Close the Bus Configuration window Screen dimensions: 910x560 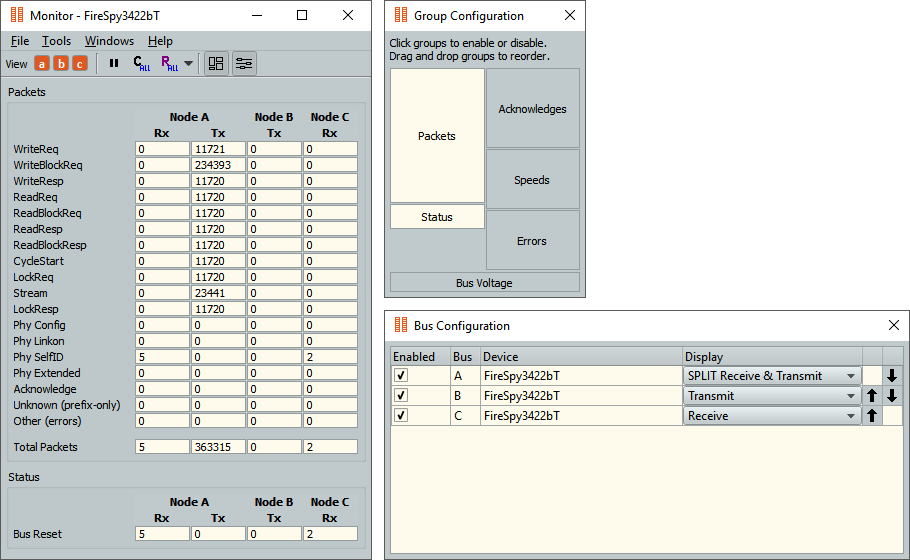tap(894, 325)
